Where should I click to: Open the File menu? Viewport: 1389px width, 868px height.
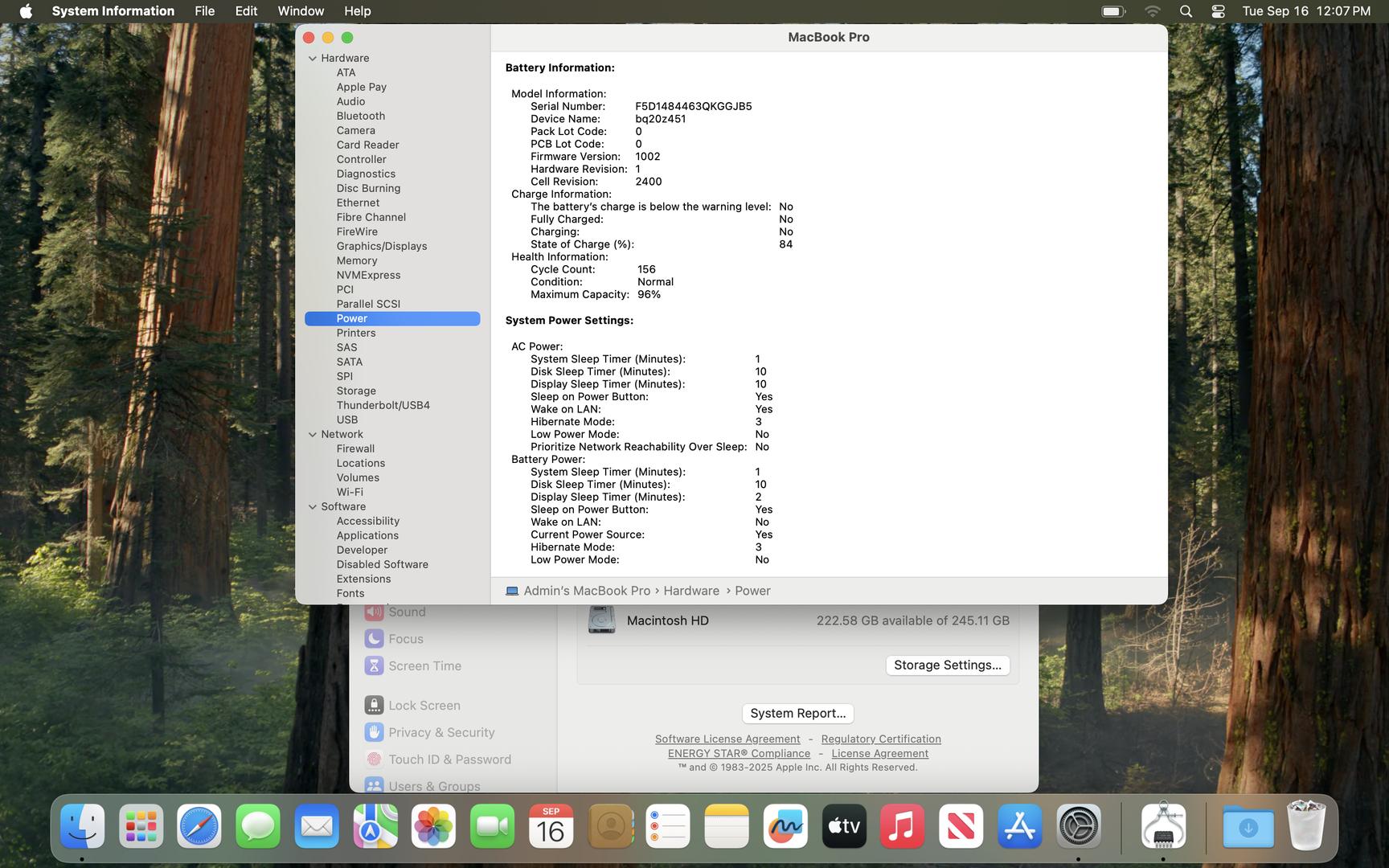pos(205,11)
